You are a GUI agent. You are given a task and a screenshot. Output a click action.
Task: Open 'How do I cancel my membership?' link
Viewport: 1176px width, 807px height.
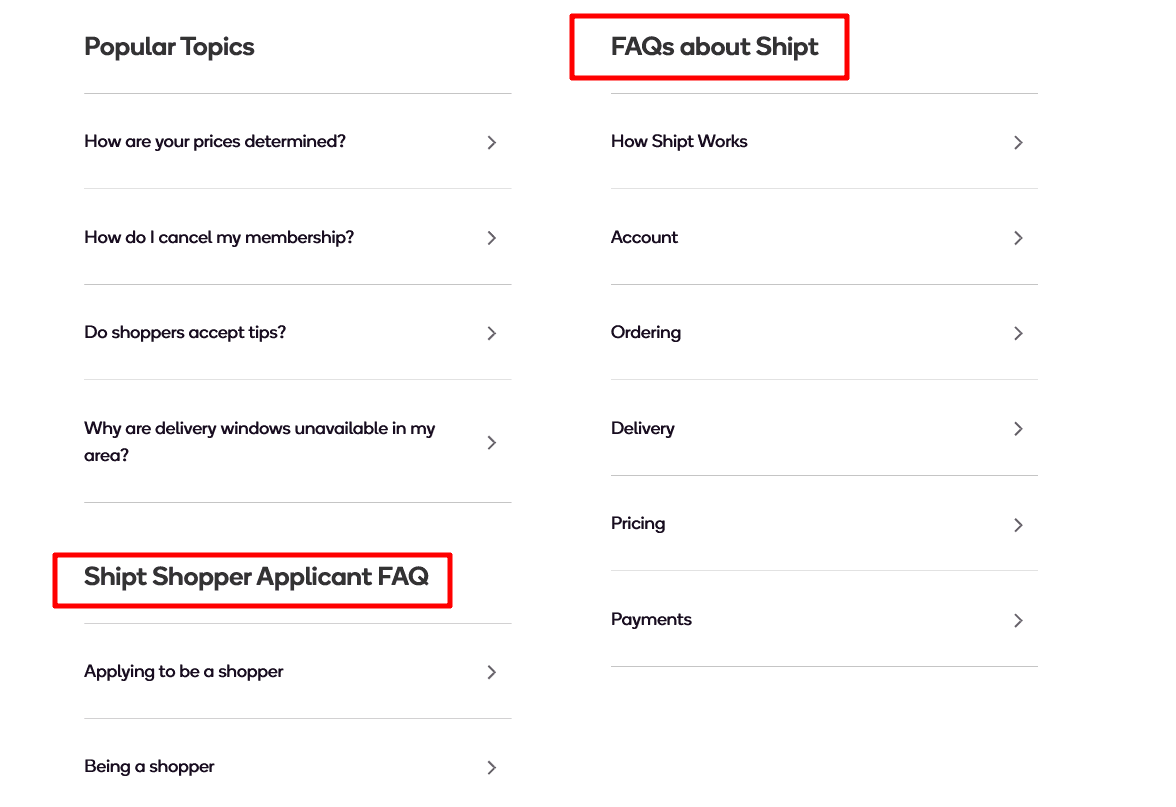[x=219, y=238]
